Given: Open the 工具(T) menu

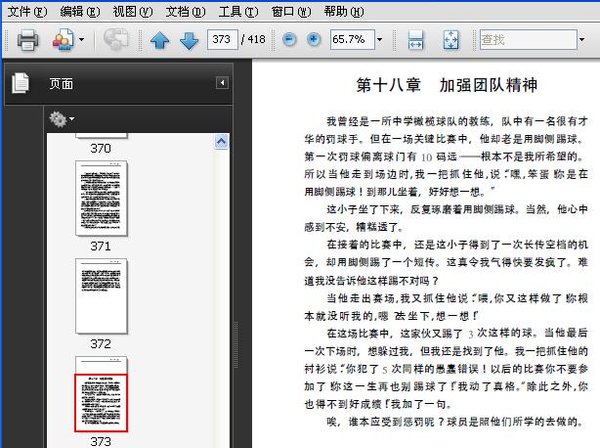Looking at the screenshot, I should point(238,12).
